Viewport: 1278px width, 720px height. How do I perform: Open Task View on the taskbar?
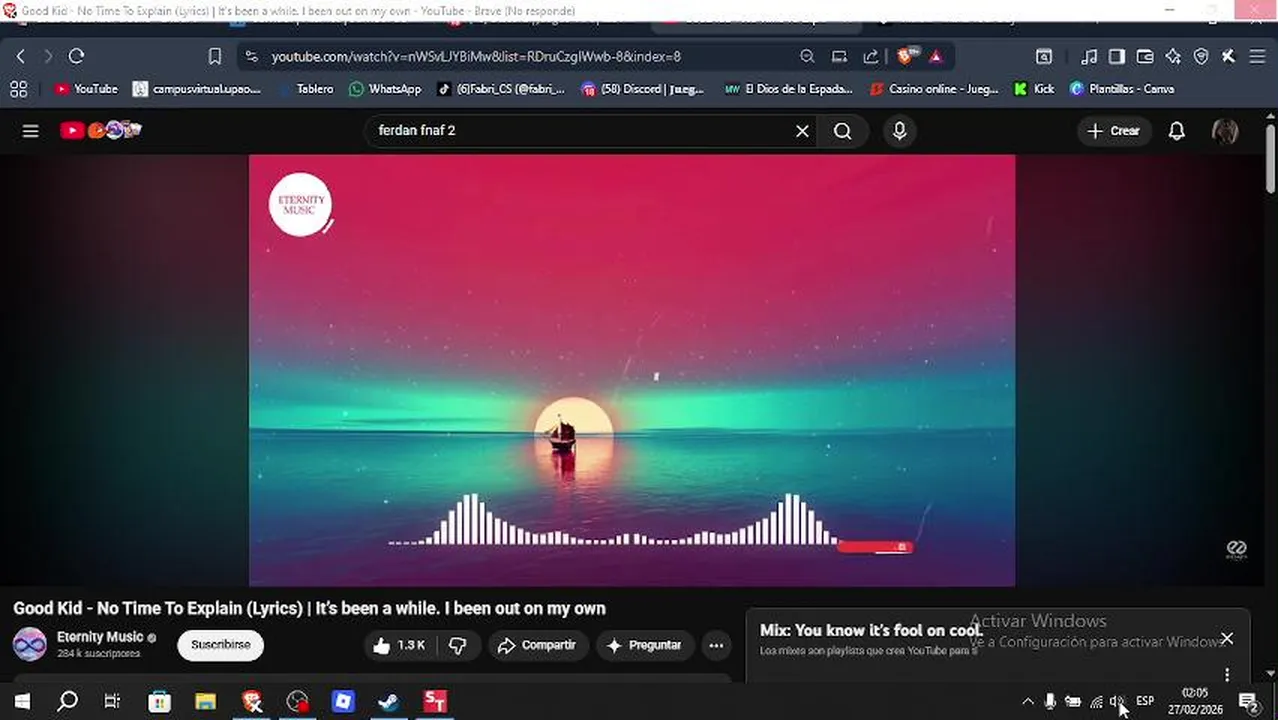point(112,702)
